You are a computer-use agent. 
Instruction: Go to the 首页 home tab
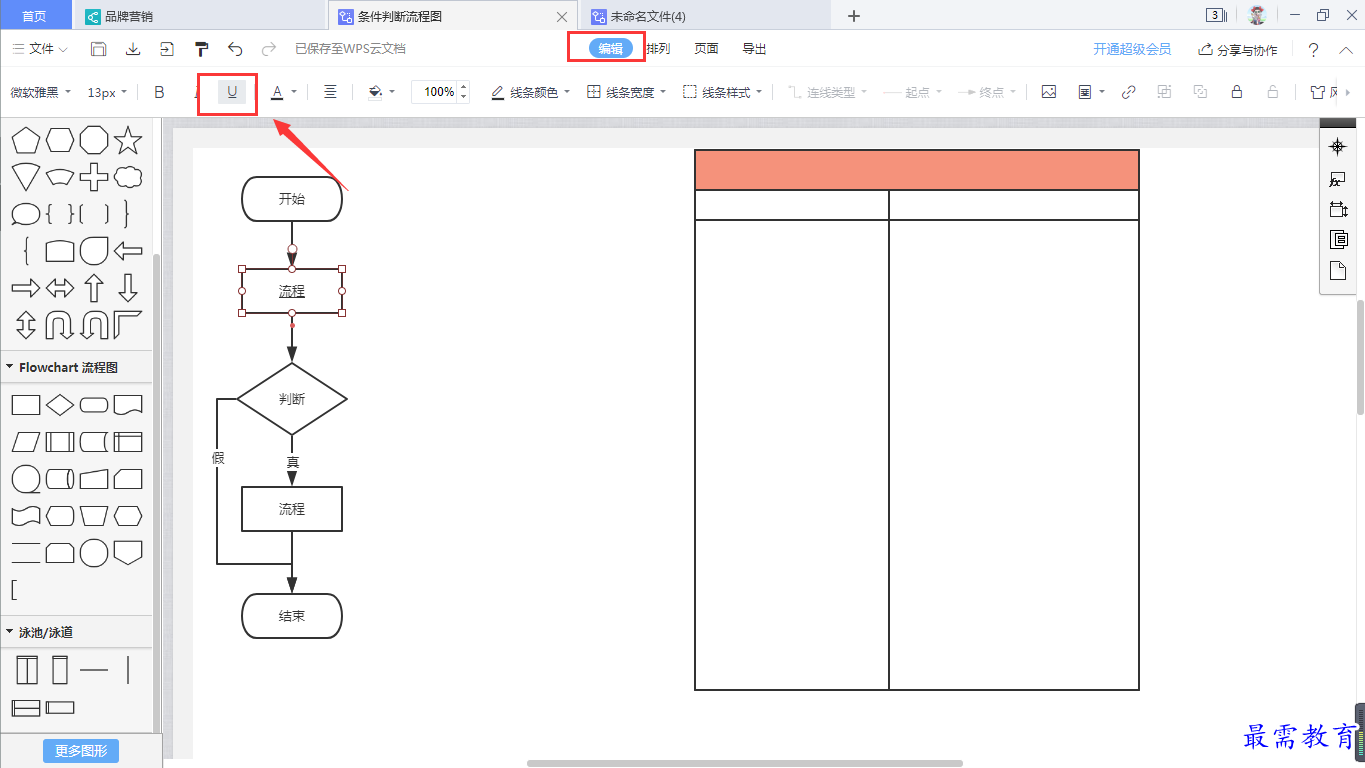[x=35, y=16]
